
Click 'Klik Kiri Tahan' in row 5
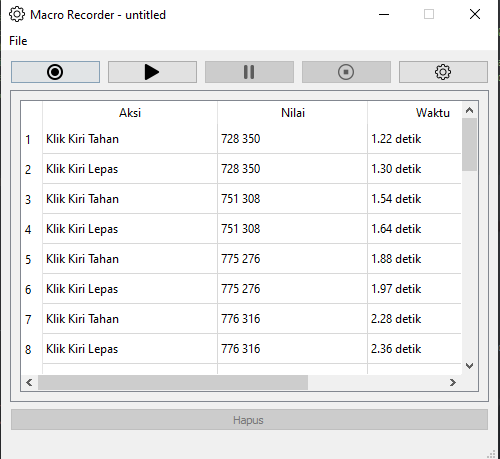click(x=82, y=259)
